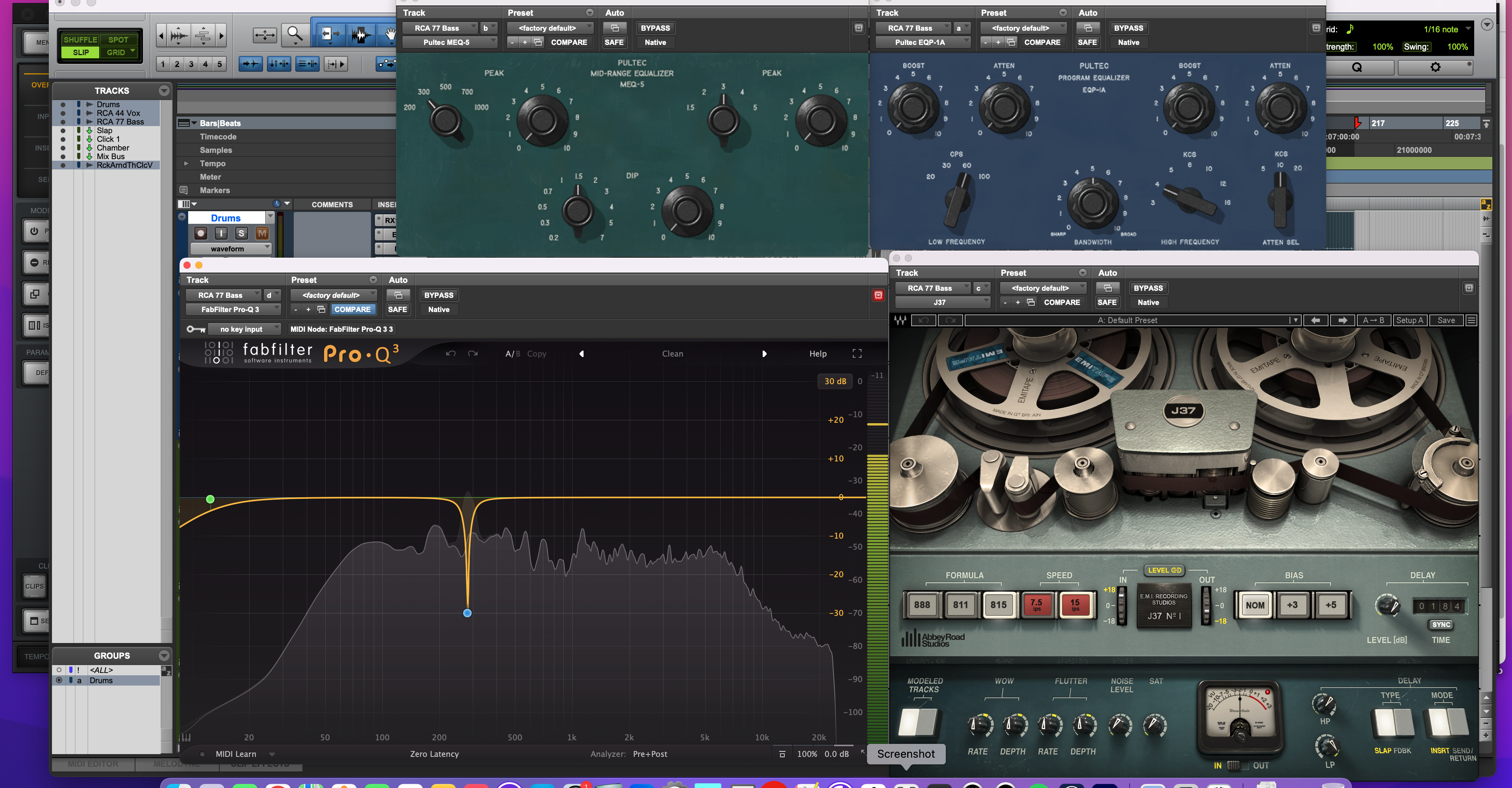Viewport: 1512px width, 788px height.
Task: Click the red target button in Pro-Q window
Action: (x=878, y=295)
